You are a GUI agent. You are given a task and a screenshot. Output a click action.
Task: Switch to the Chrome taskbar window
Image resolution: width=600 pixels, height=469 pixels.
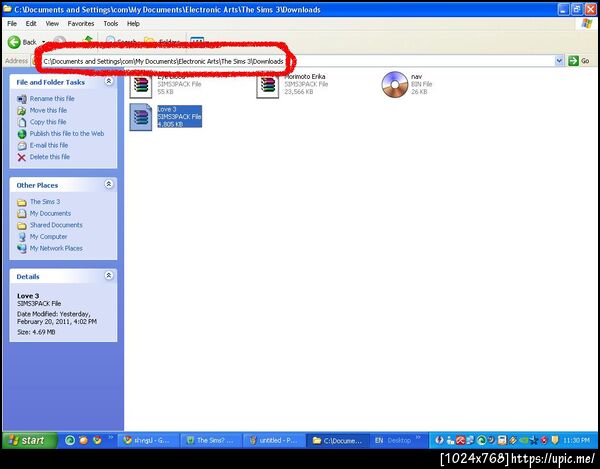coord(148,441)
